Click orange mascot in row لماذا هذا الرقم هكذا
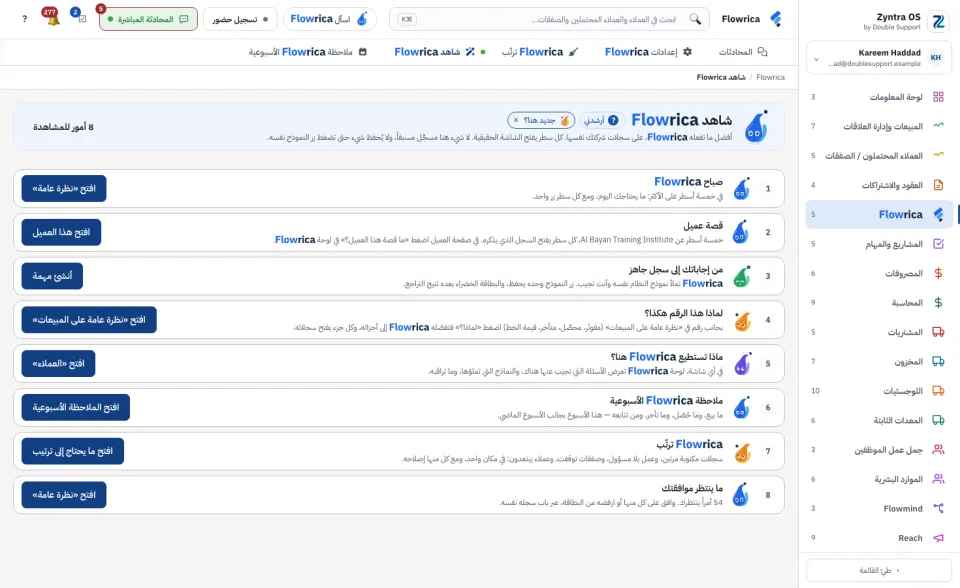Viewport: 960px width, 588px height. 743,320
